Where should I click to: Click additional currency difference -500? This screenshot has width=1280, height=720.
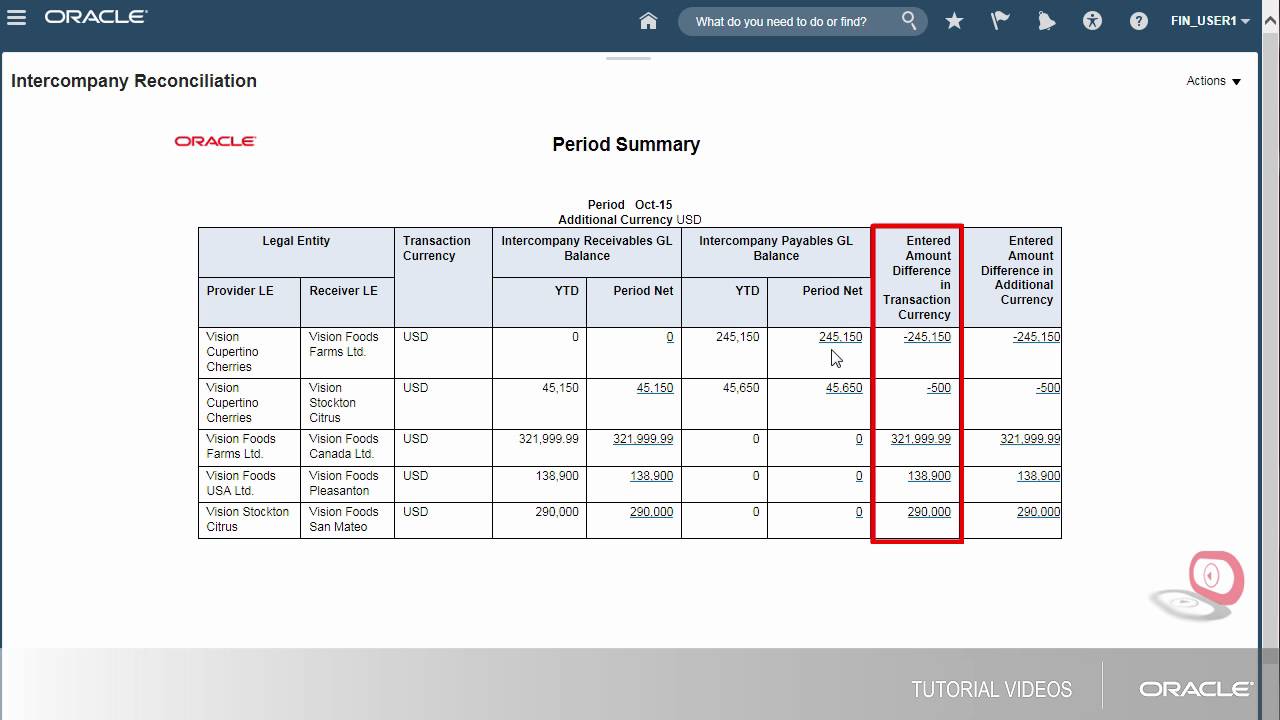1048,388
